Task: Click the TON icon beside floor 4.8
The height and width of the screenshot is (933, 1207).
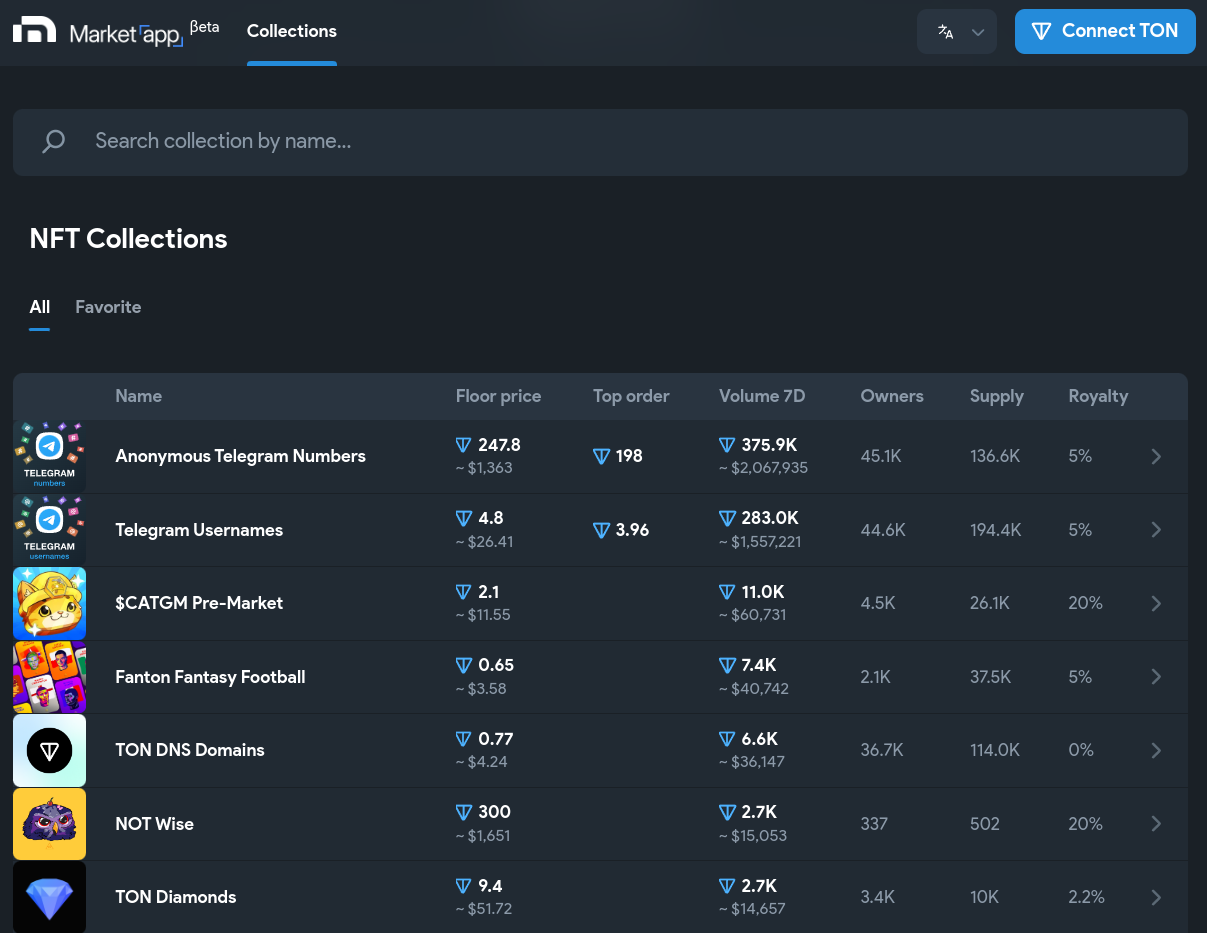Action: [x=463, y=518]
